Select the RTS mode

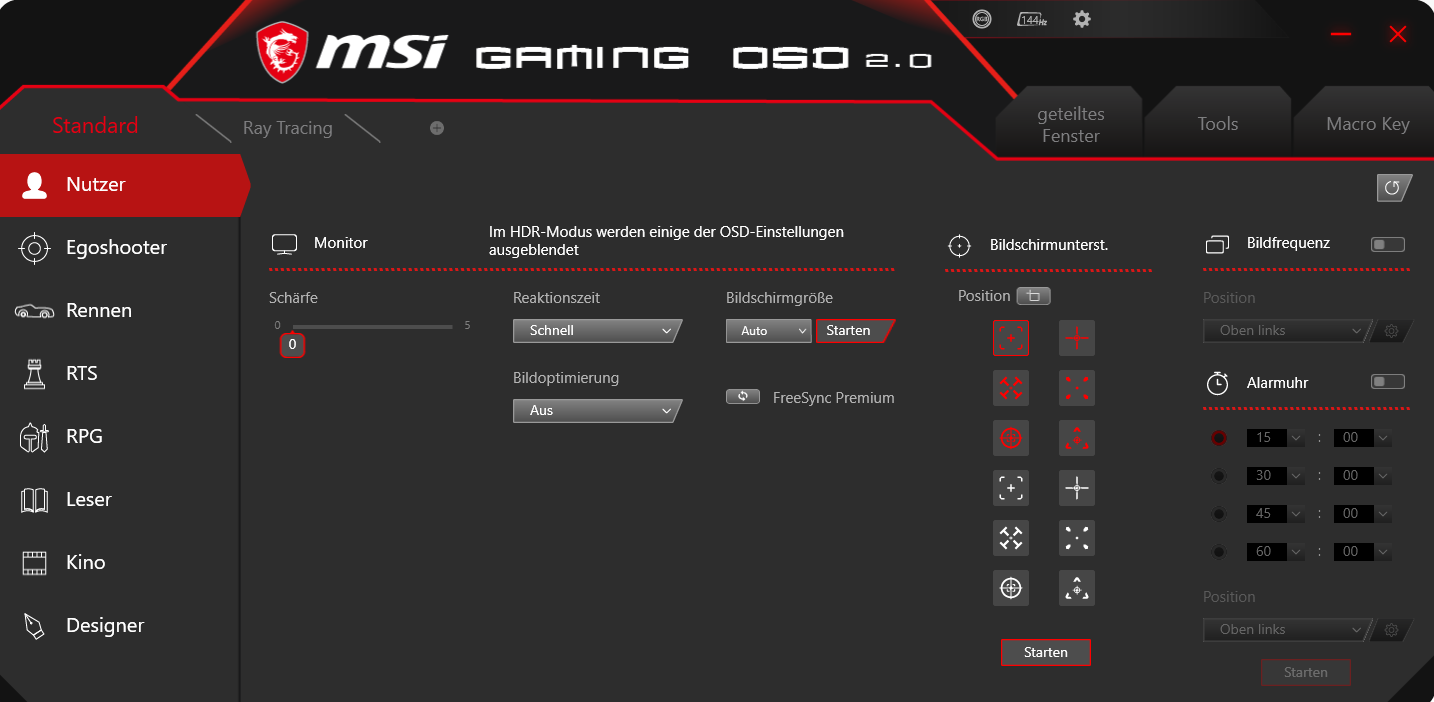119,374
